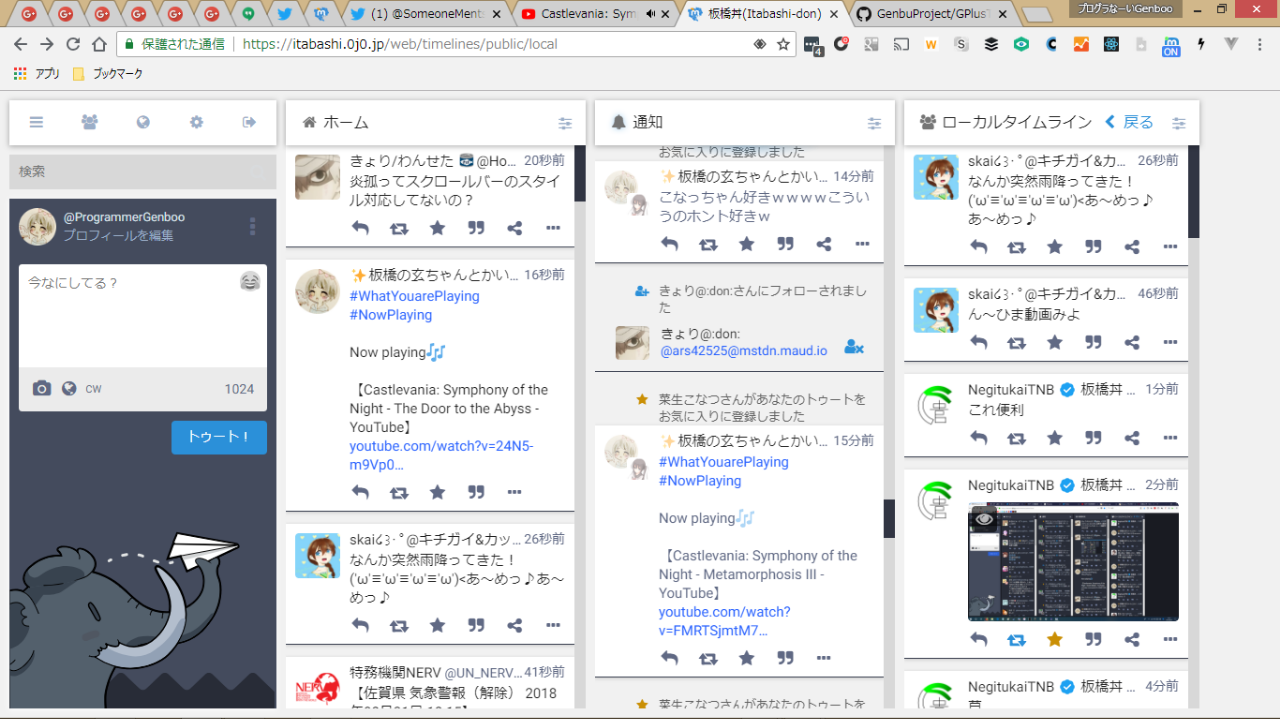Click the globe icon in the top navigation bar
Screen dimensions: 1280x719
click(x=143, y=122)
